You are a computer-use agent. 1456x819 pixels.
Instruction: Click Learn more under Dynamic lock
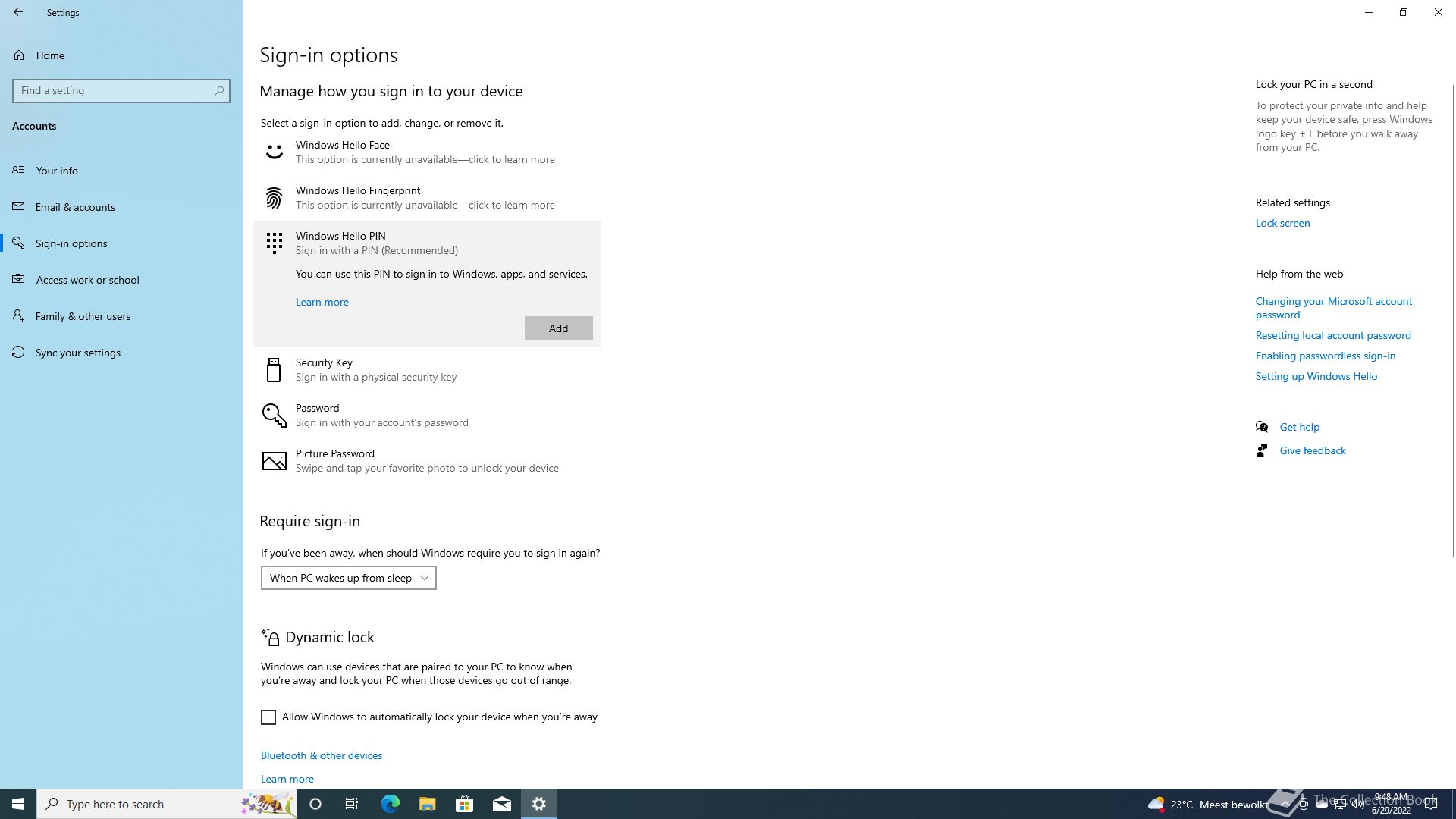pos(287,779)
